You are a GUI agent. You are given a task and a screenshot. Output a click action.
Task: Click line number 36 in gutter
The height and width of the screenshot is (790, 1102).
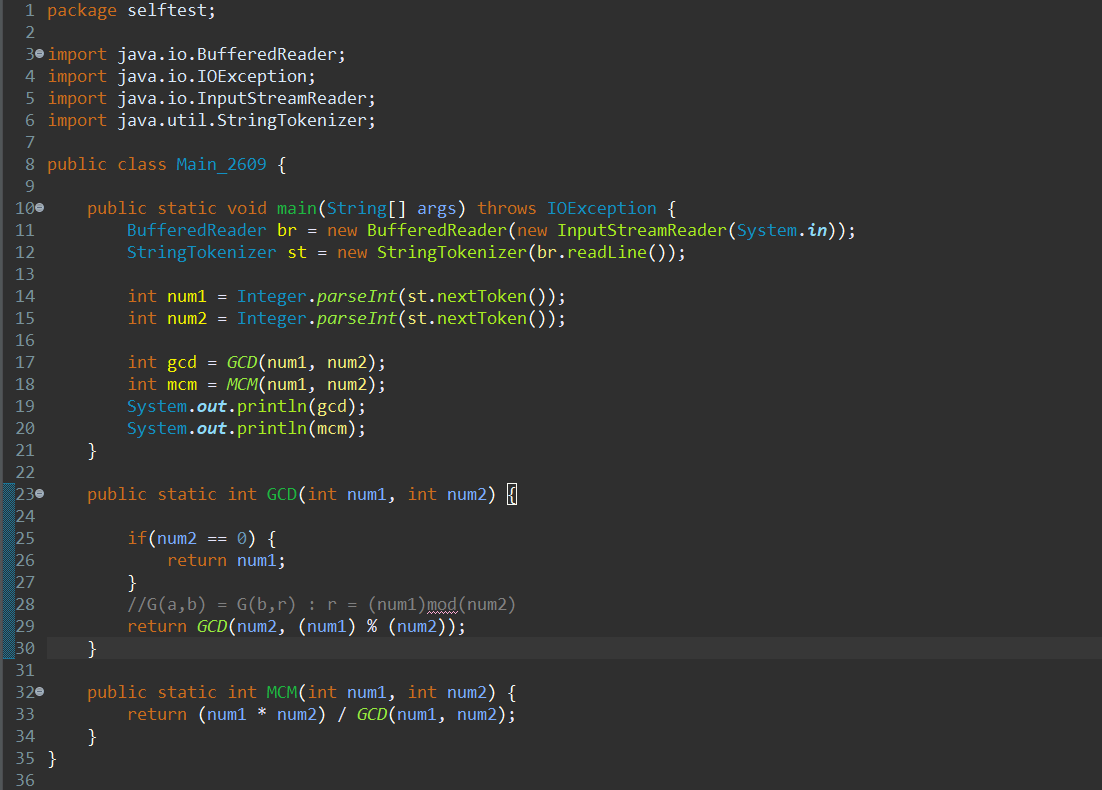(x=25, y=780)
